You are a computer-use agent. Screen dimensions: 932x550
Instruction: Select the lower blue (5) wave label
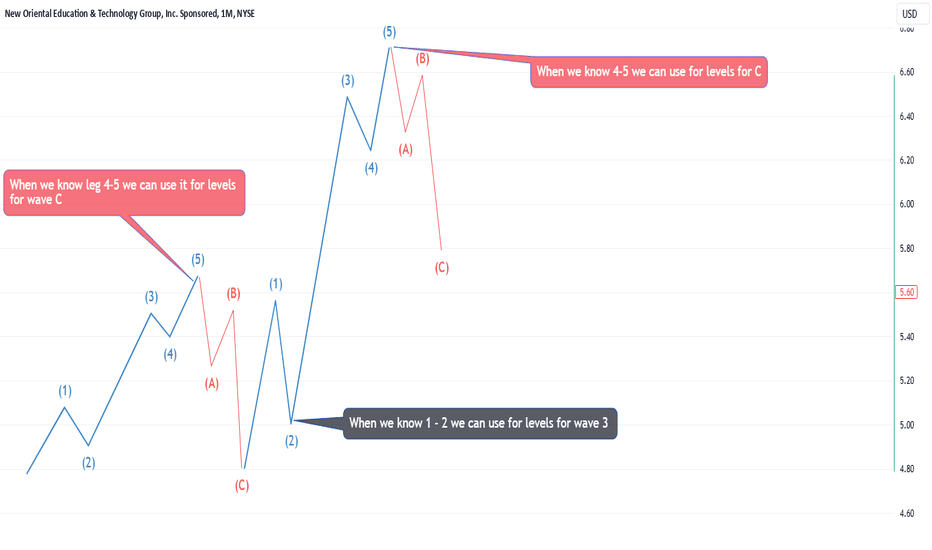198,259
